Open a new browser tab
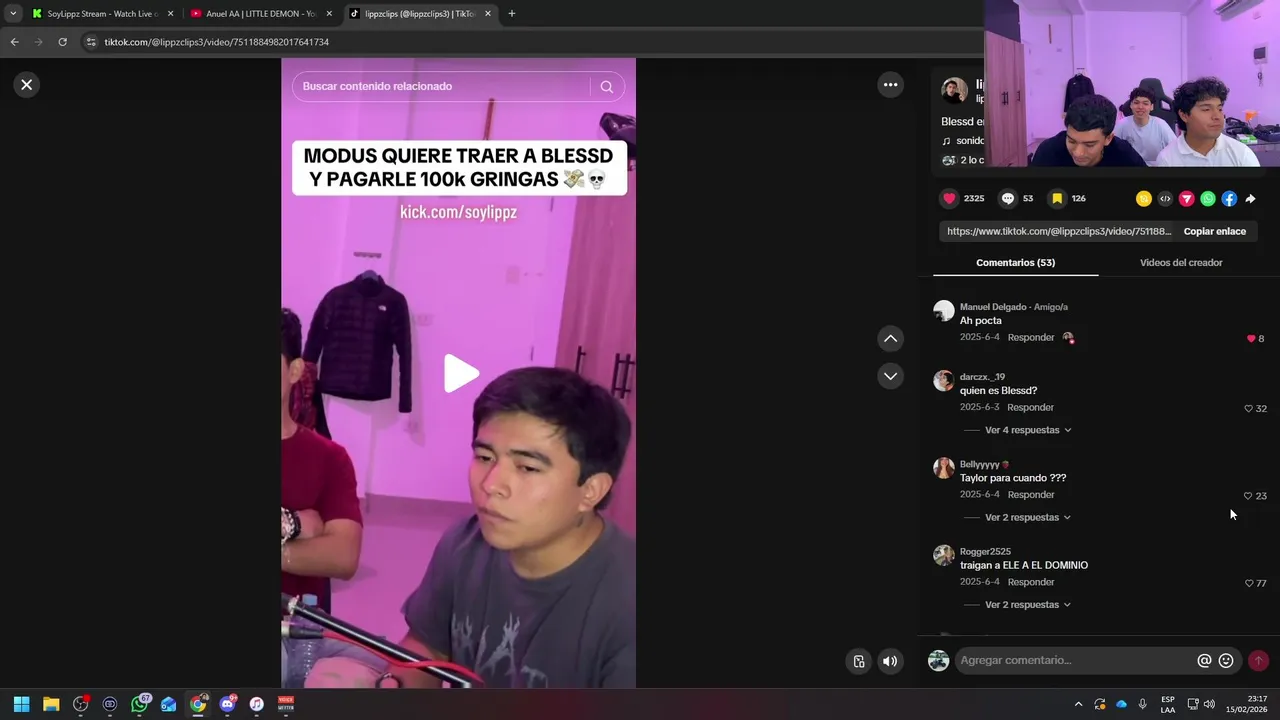 (512, 14)
